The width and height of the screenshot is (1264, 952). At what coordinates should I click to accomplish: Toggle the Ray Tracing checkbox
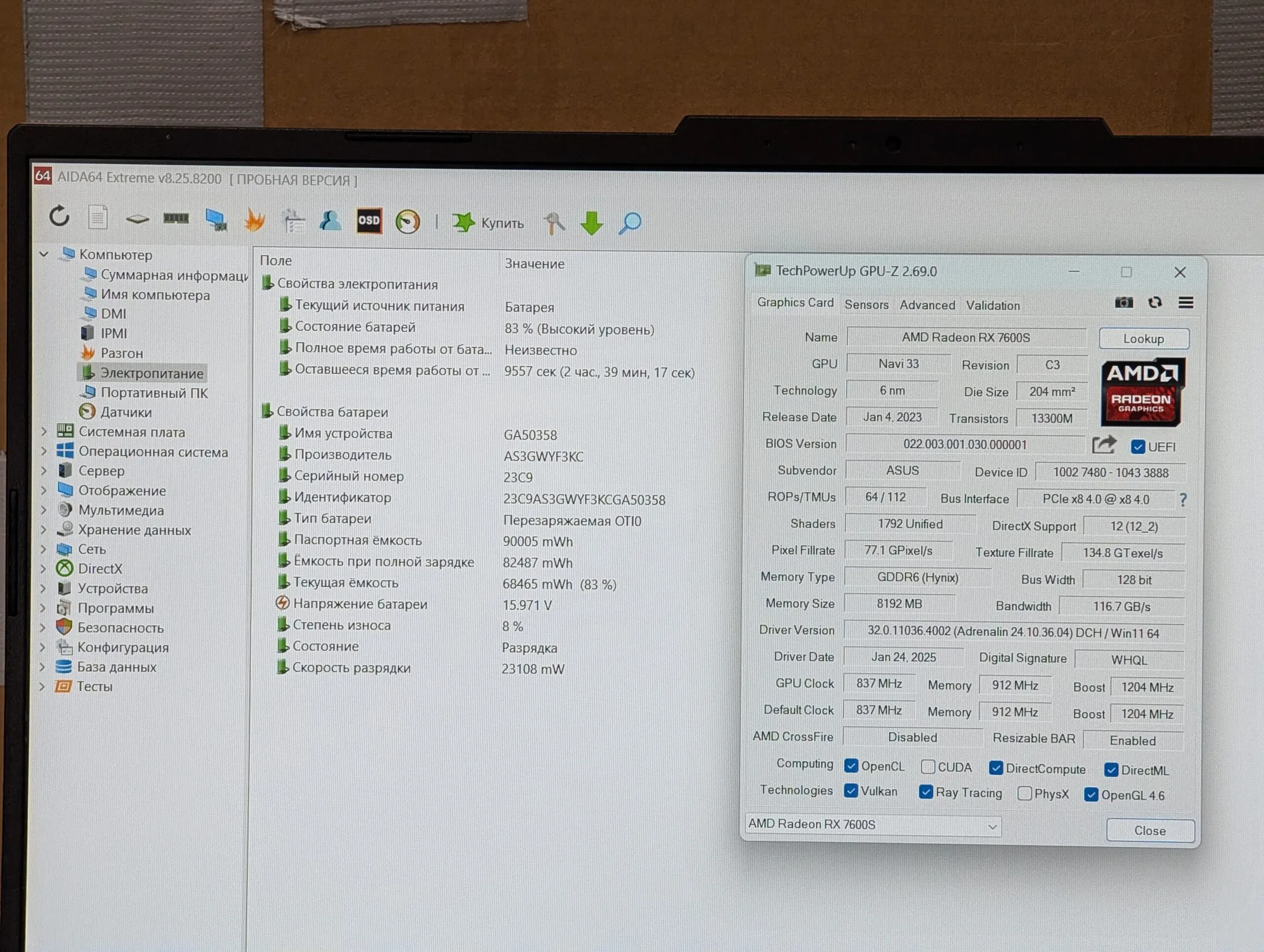926,792
